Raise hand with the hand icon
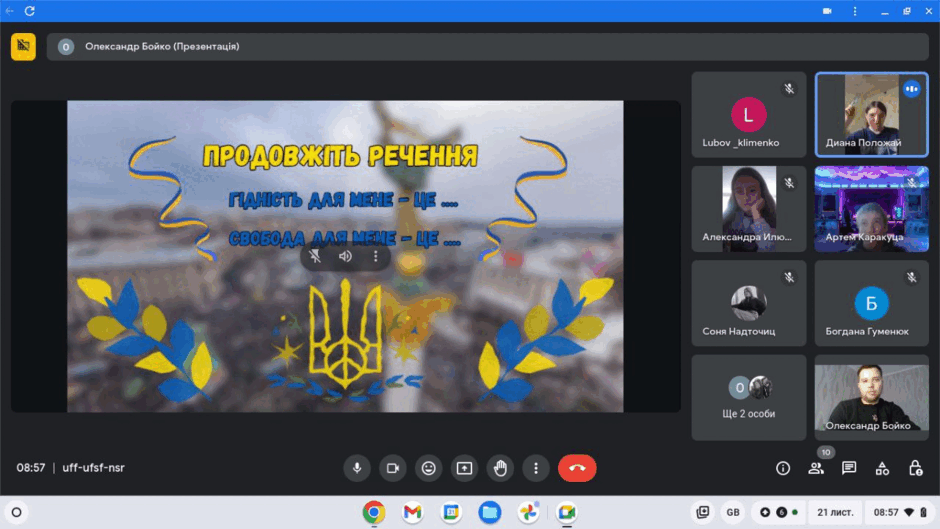The image size is (940, 529). (500, 468)
